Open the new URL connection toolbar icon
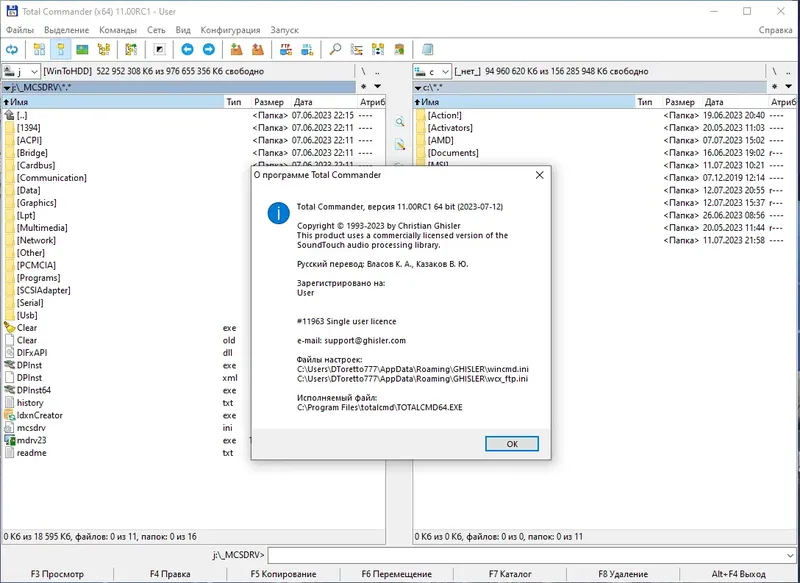This screenshot has width=800, height=583. (307, 49)
